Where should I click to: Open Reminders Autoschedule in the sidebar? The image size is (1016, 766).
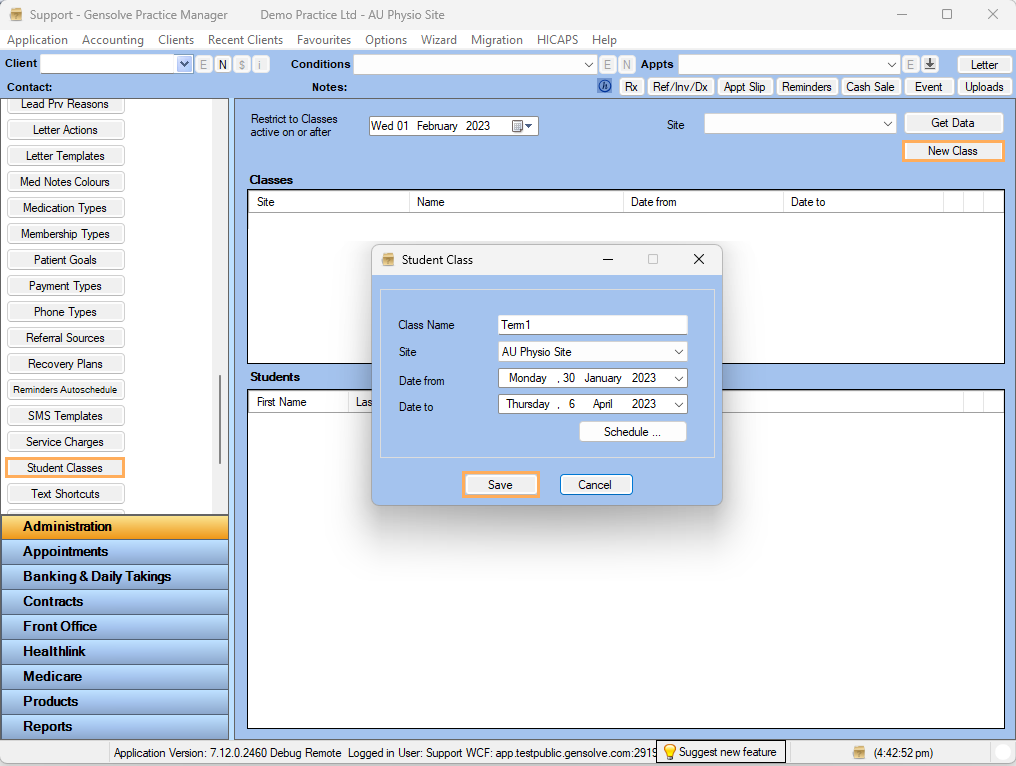[65, 390]
